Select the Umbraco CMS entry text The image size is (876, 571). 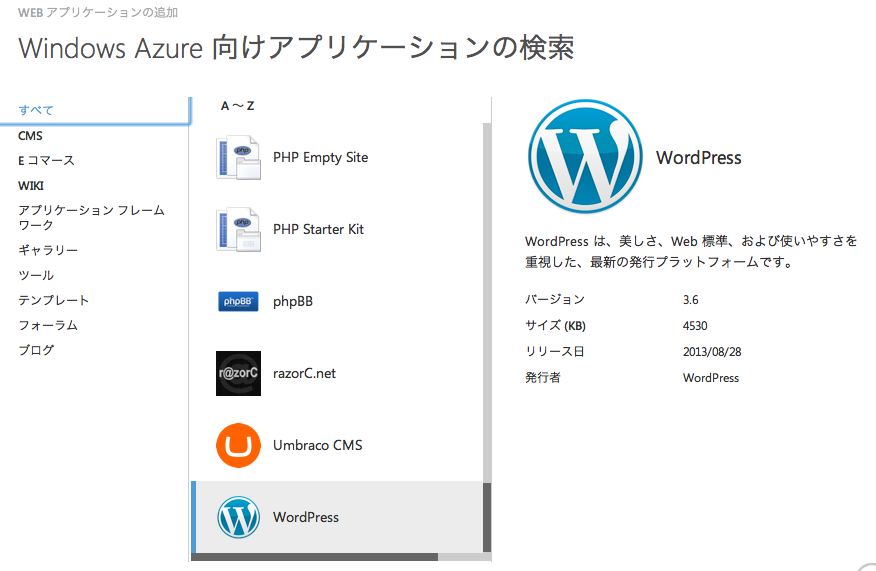318,445
